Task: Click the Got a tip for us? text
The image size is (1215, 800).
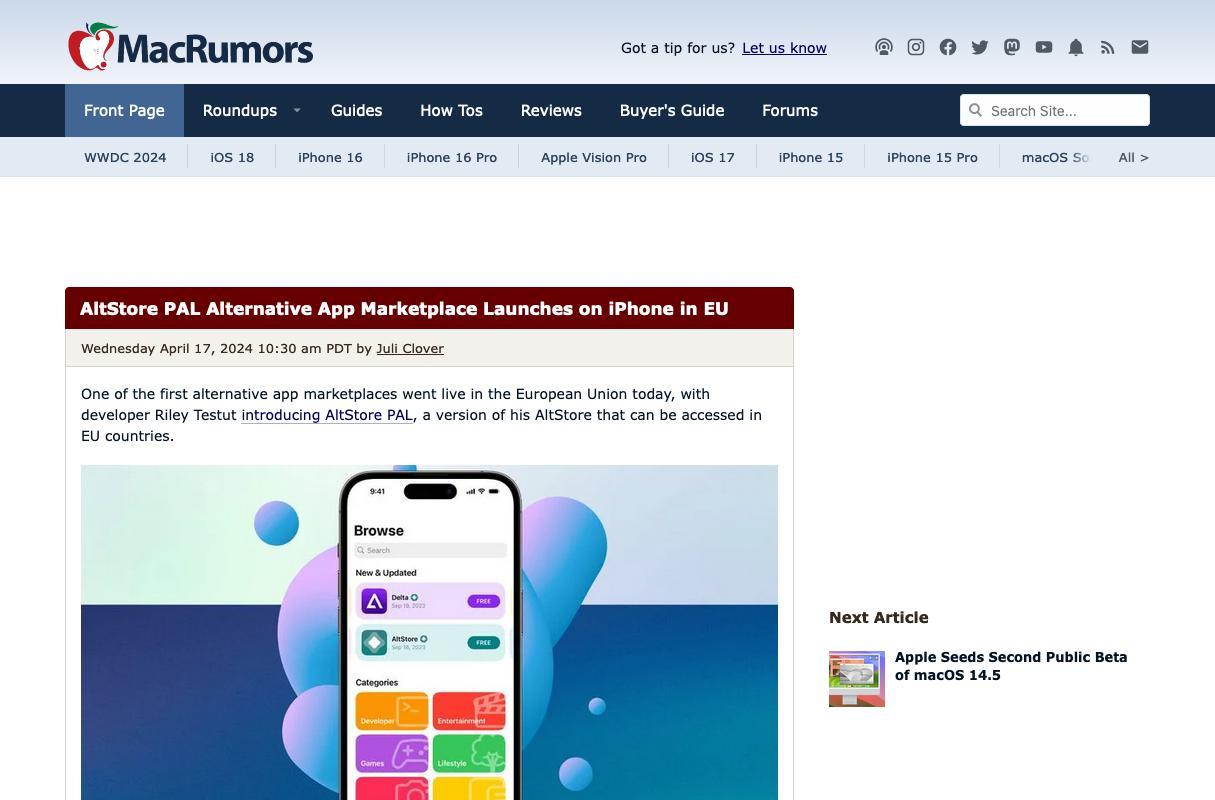Action: click(678, 48)
